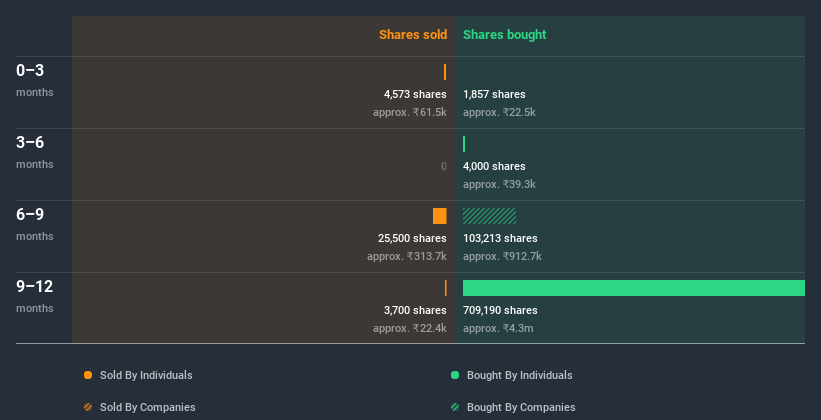Click 'approx. ₹61.5k' sold amount
The height and width of the screenshot is (420, 821).
click(x=410, y=113)
